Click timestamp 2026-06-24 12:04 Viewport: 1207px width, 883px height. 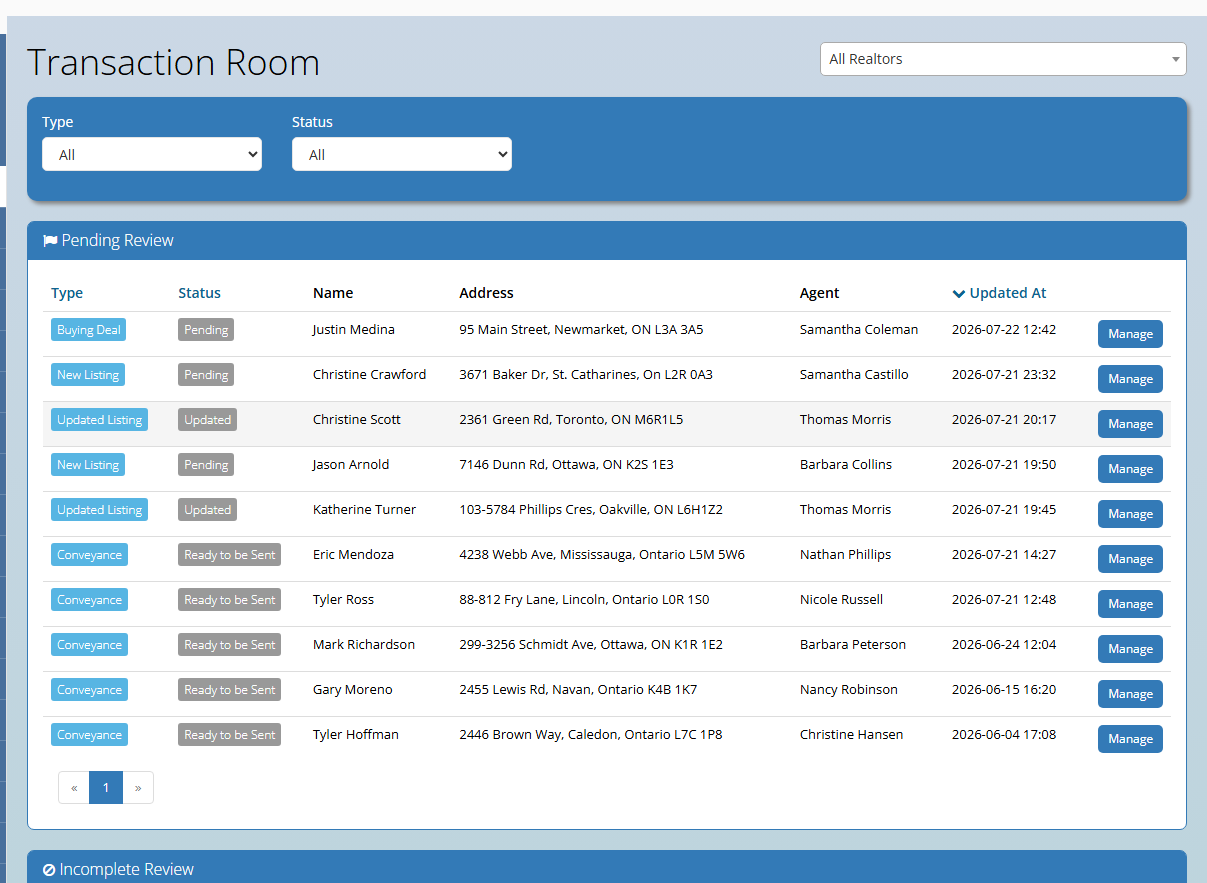coord(1004,644)
